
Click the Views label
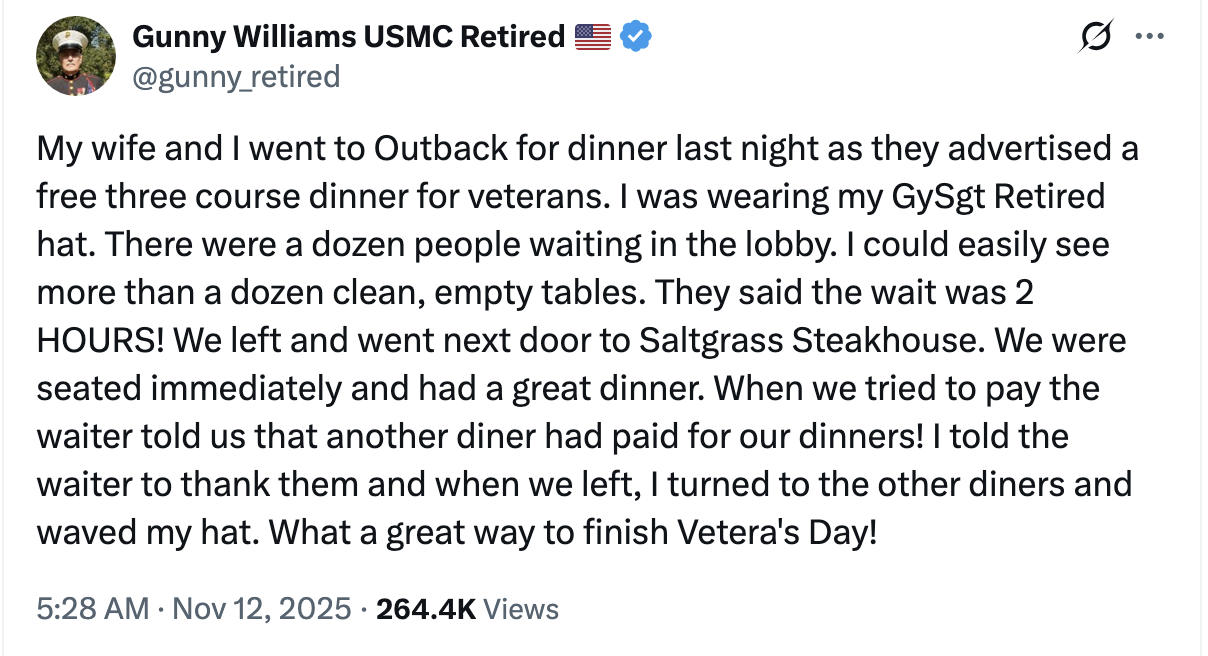tap(520, 608)
